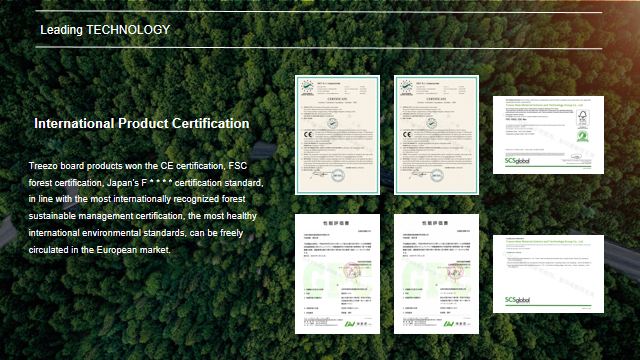
Task: Click the paragraph starting 'Treezo board products'
Action: [x=146, y=208]
